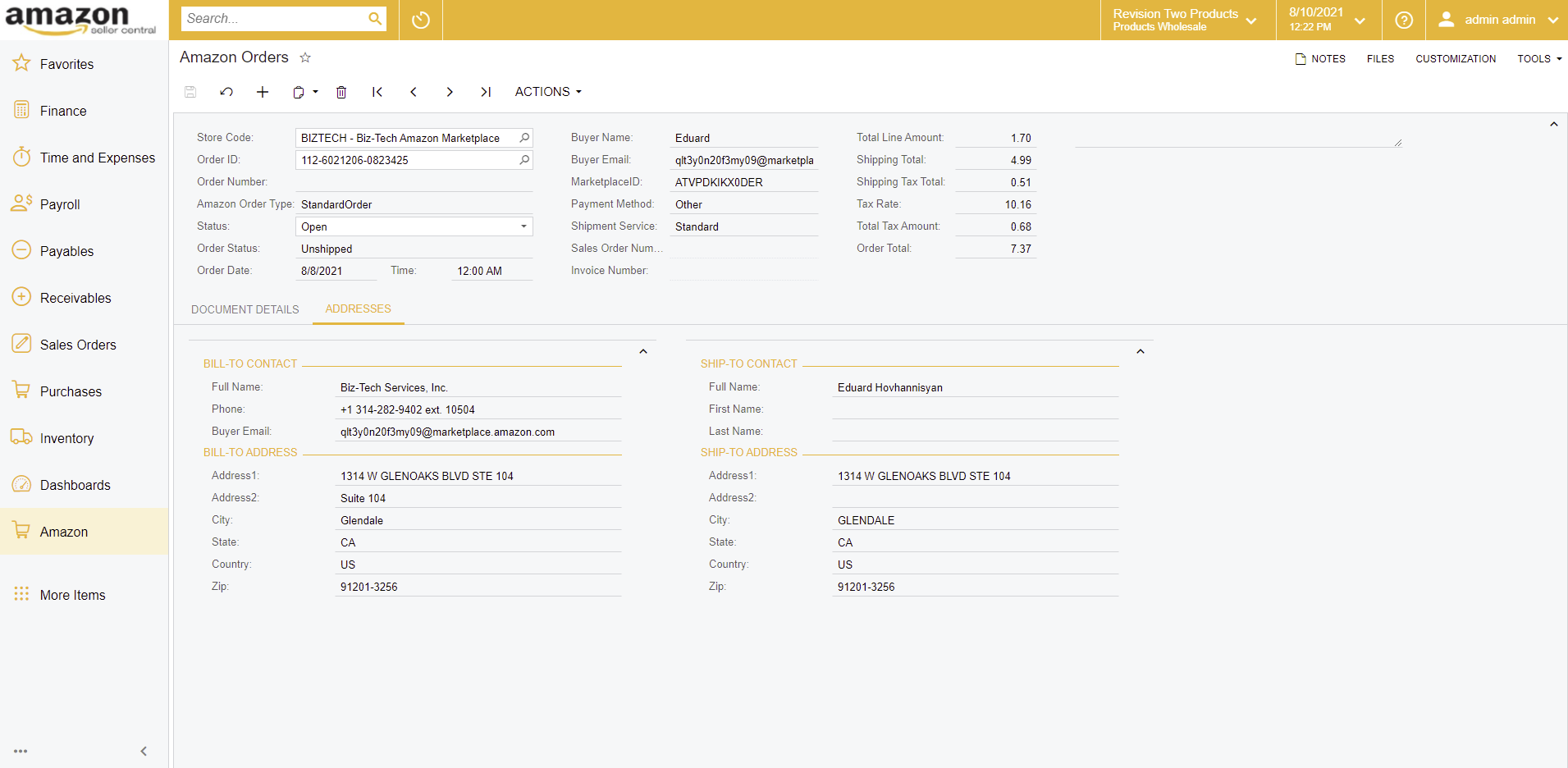Image resolution: width=1568 pixels, height=768 pixels.
Task: Open the ACTIONS dropdown menu
Action: click(x=548, y=92)
